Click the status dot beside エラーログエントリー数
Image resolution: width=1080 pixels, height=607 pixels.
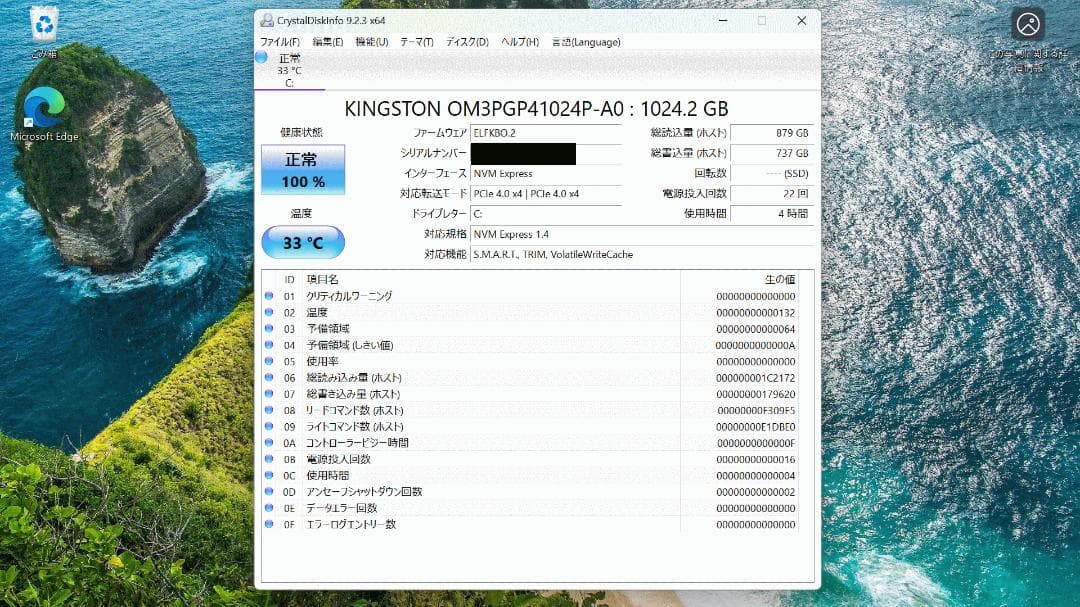(269, 524)
